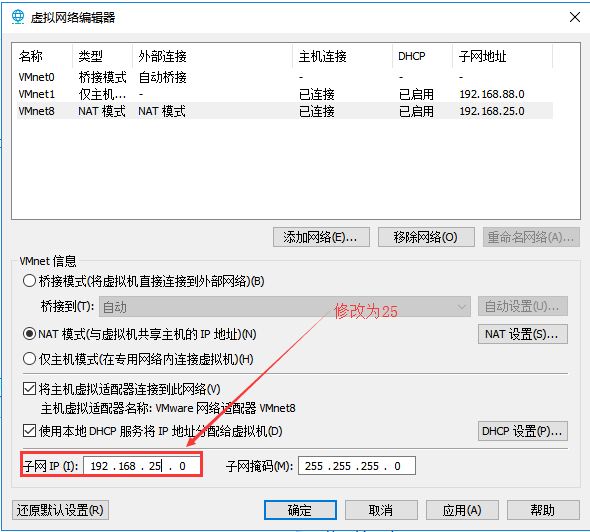This screenshot has height=532, width=590.
Task: Click the 重命名网络(A)... button
Action: click(531, 237)
